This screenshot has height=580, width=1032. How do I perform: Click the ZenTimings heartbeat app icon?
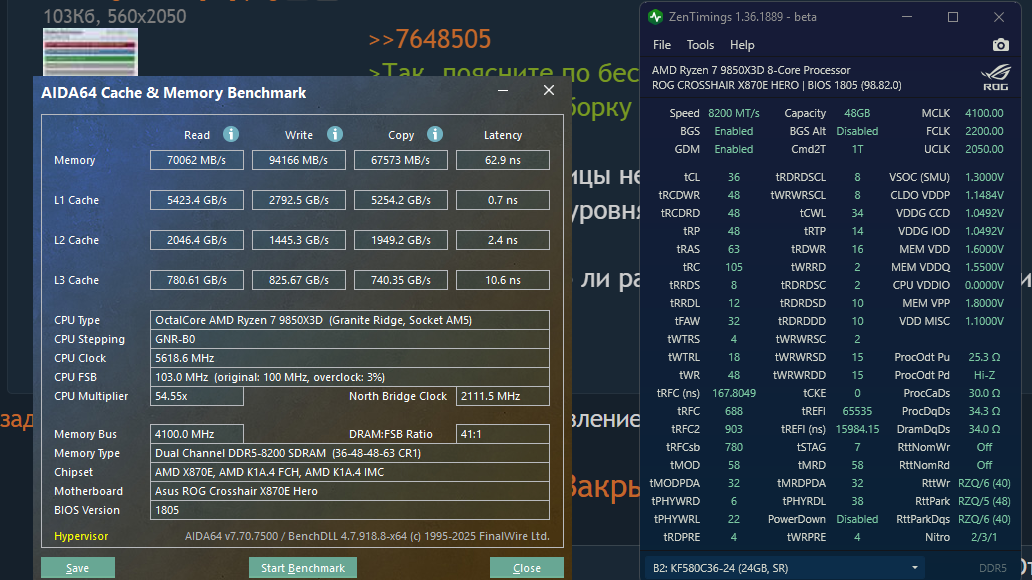pos(656,17)
